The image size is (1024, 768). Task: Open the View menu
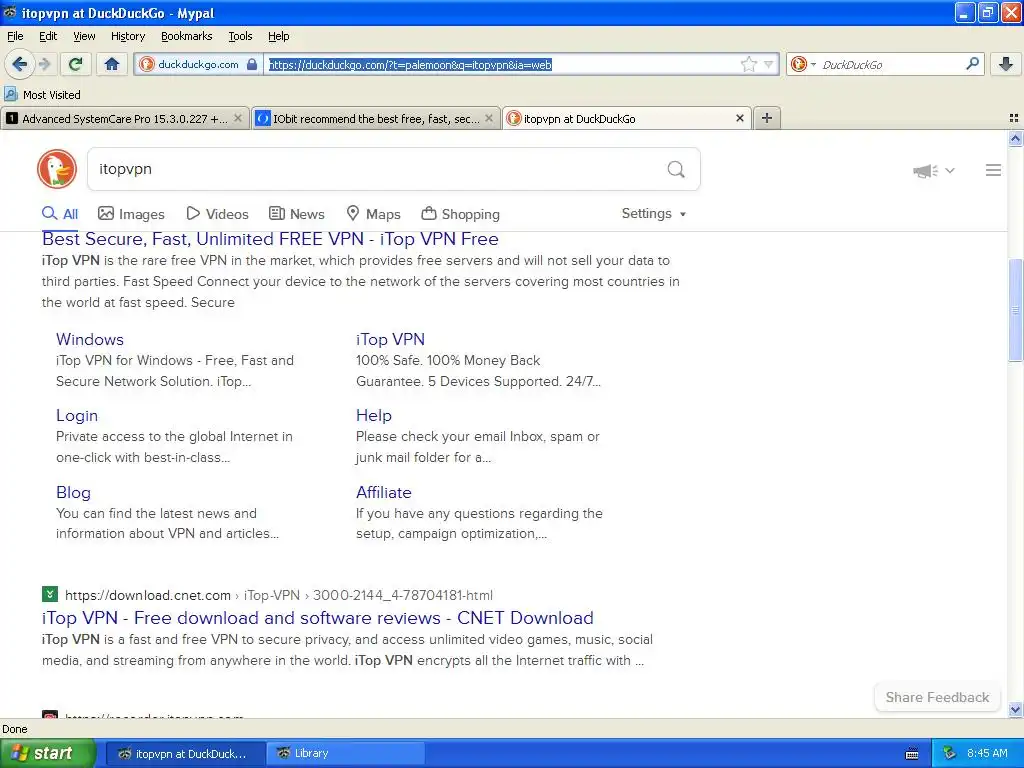click(x=84, y=36)
